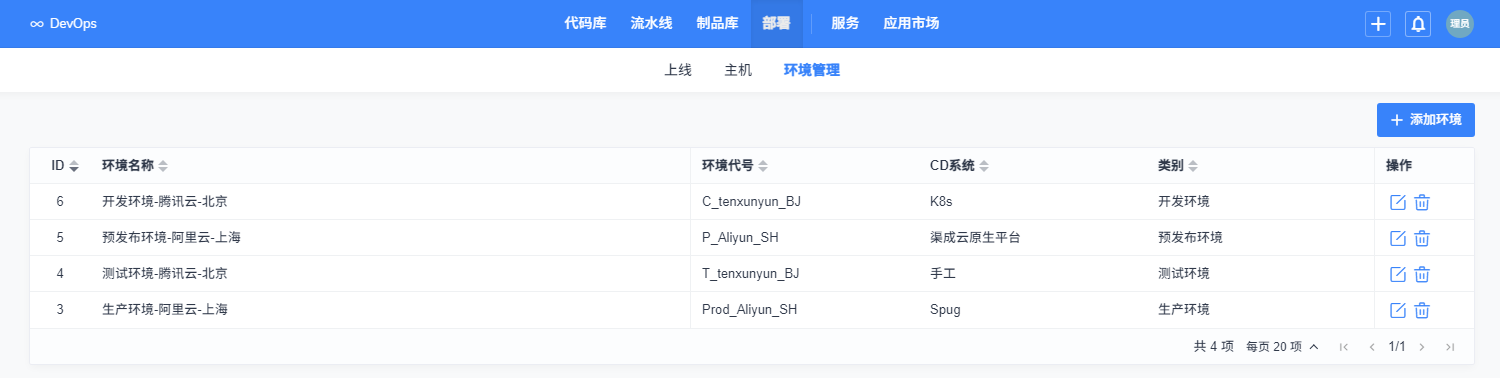Go to 应用市场 in navigation
1500x378 pixels.
911,23
